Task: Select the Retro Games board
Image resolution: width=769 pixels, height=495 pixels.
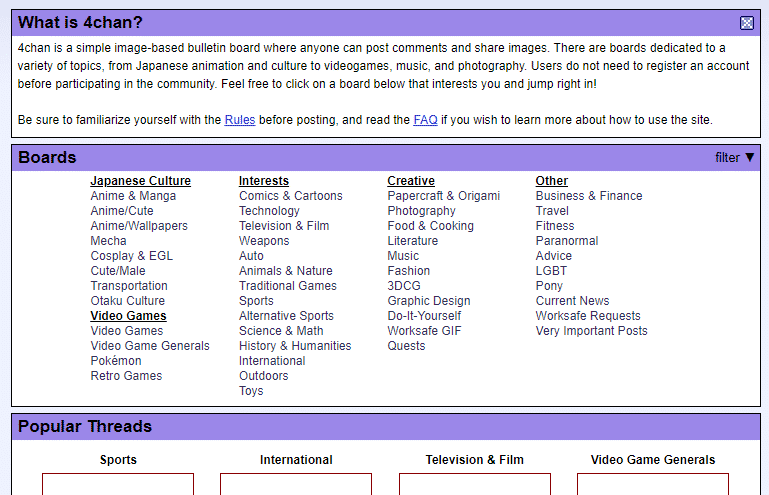Action: [126, 376]
